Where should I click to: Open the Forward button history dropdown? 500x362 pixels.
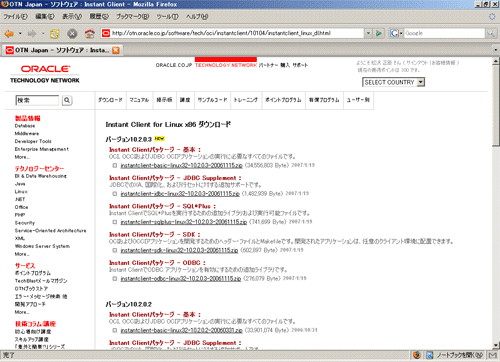pyautogui.click(x=43, y=33)
